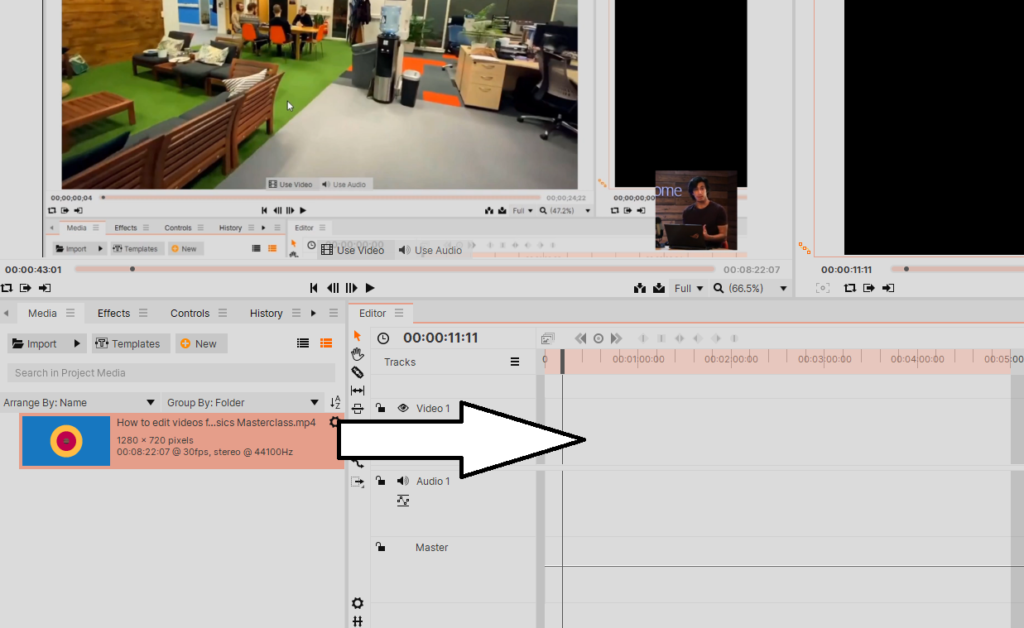Open the Tracks options hamburger menu

[515, 362]
